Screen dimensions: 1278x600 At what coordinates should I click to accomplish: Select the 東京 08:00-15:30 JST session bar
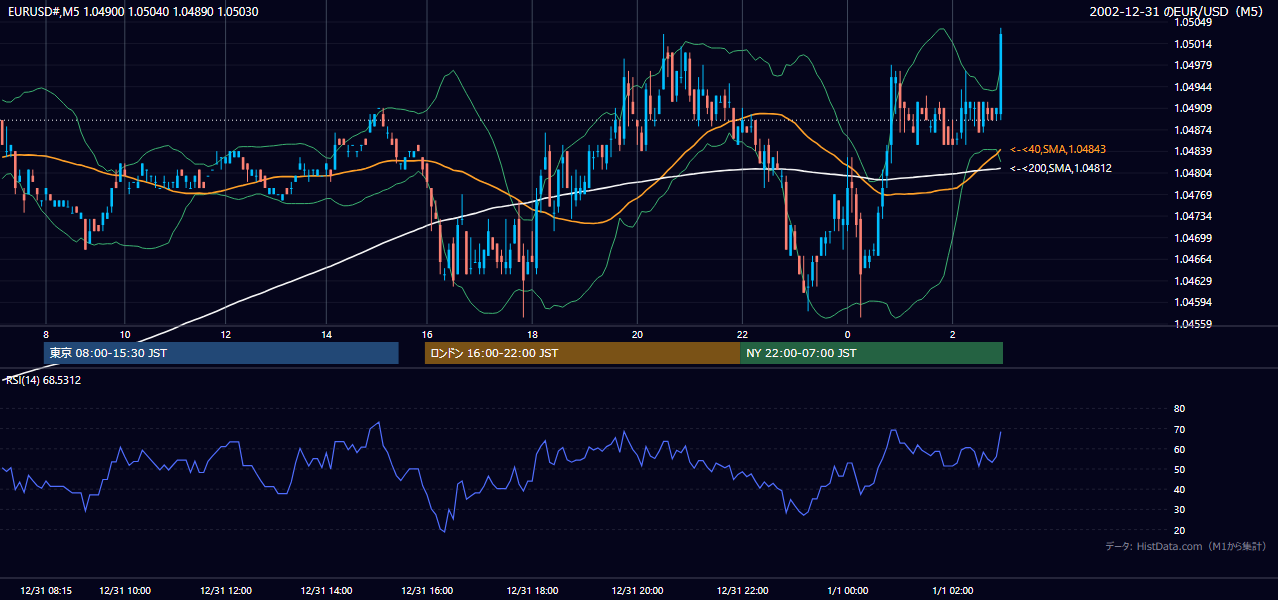221,353
